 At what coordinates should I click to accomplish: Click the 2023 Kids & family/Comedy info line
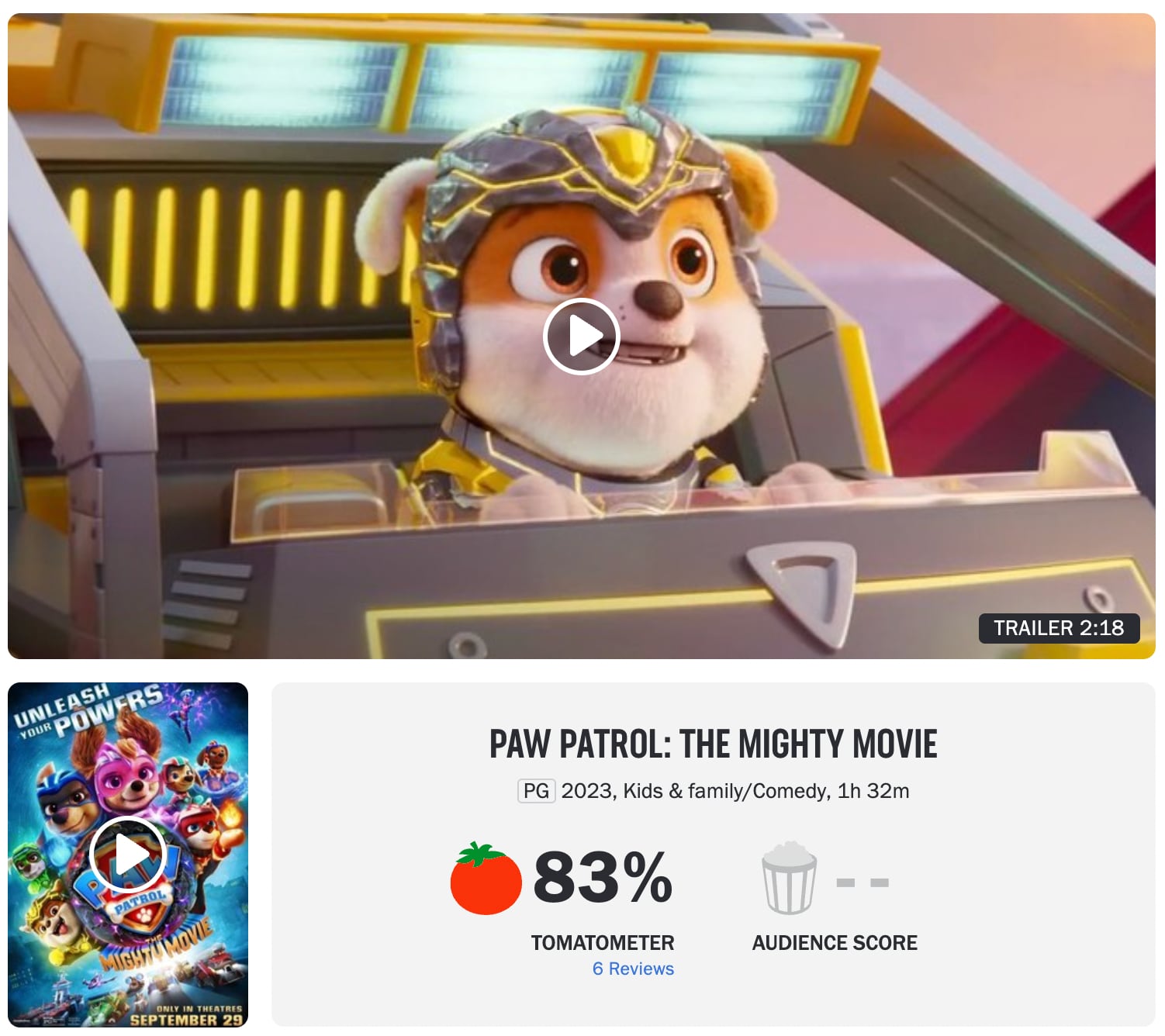735,791
